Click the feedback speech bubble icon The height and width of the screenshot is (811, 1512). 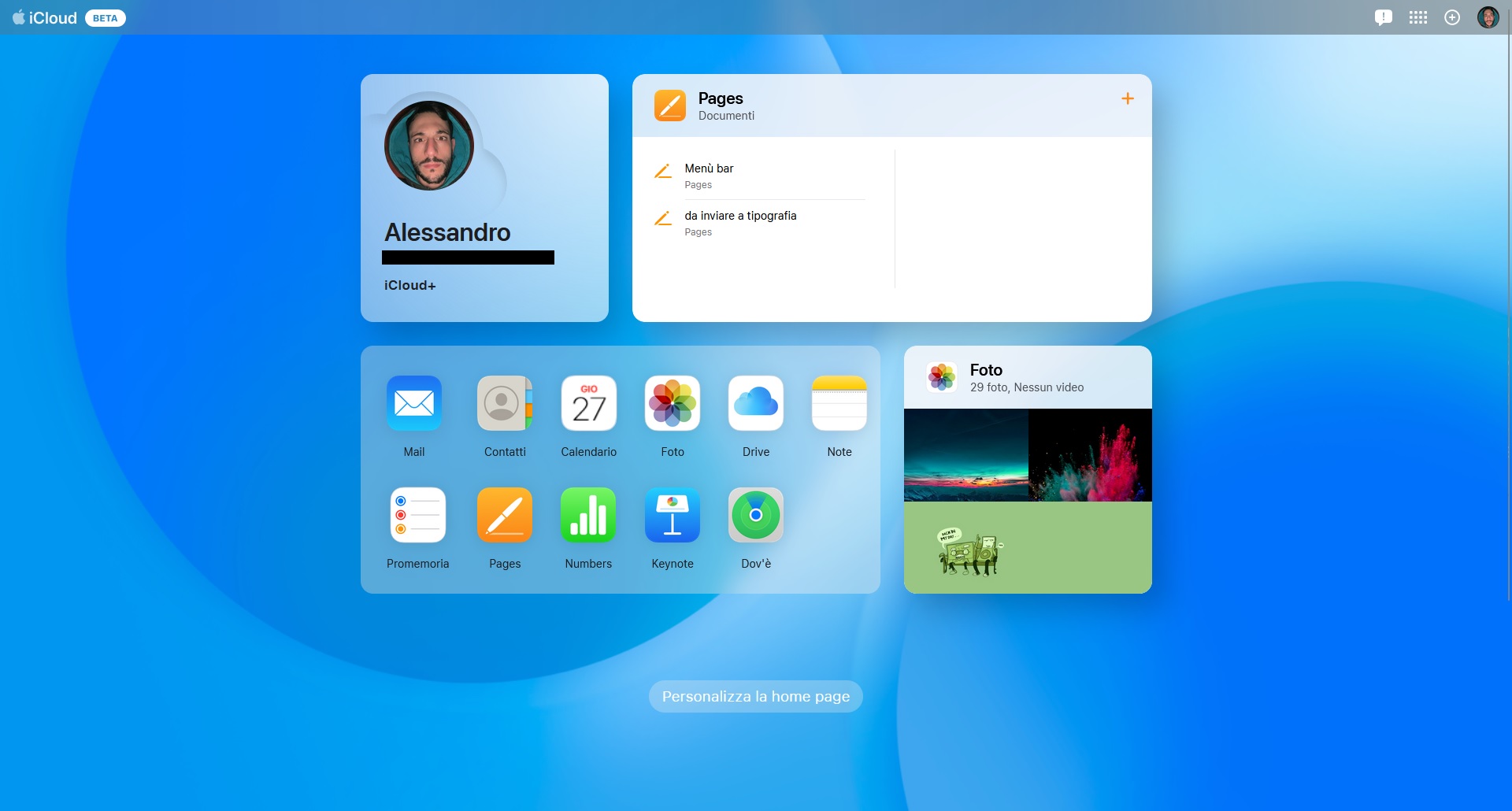click(1383, 17)
